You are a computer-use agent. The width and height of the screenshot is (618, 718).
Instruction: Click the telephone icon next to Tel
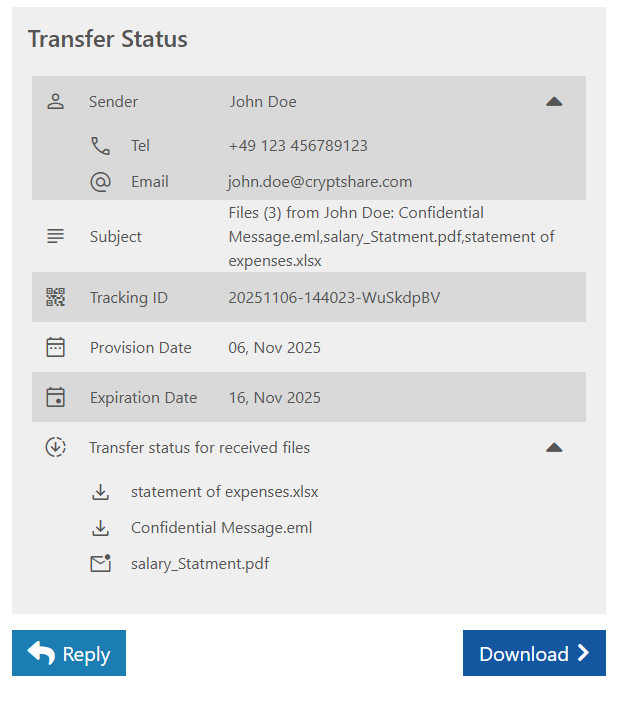[100, 146]
